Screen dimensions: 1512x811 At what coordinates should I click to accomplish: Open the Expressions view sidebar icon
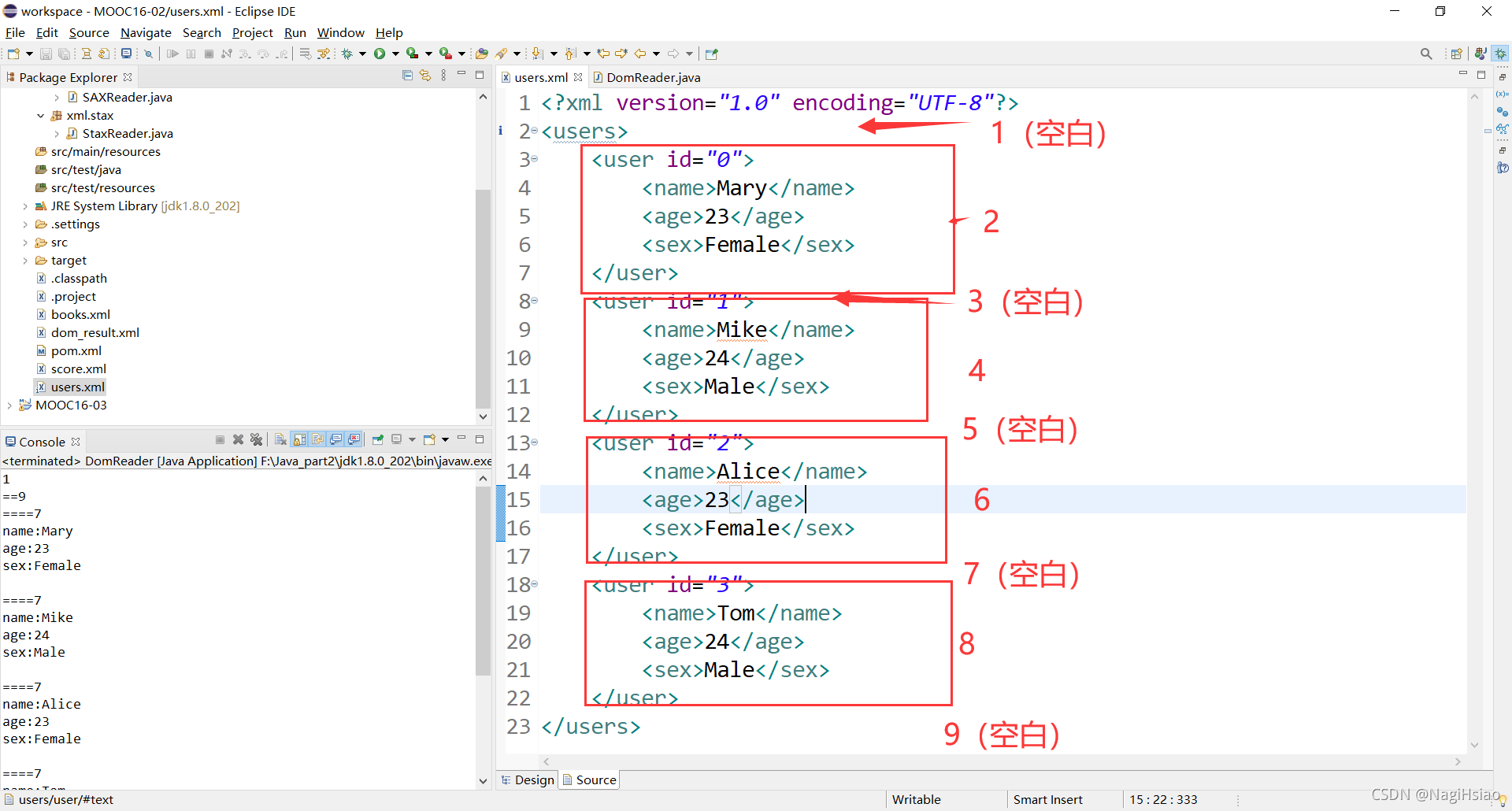pos(1503,129)
